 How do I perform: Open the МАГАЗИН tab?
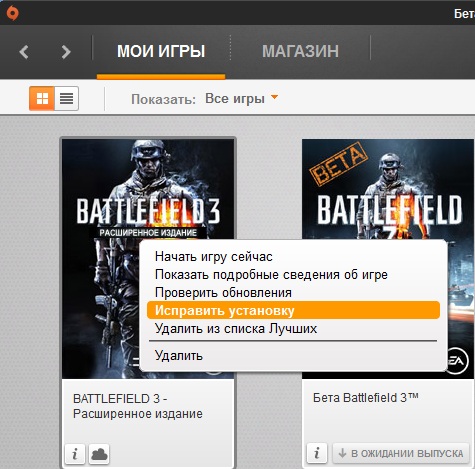click(300, 51)
